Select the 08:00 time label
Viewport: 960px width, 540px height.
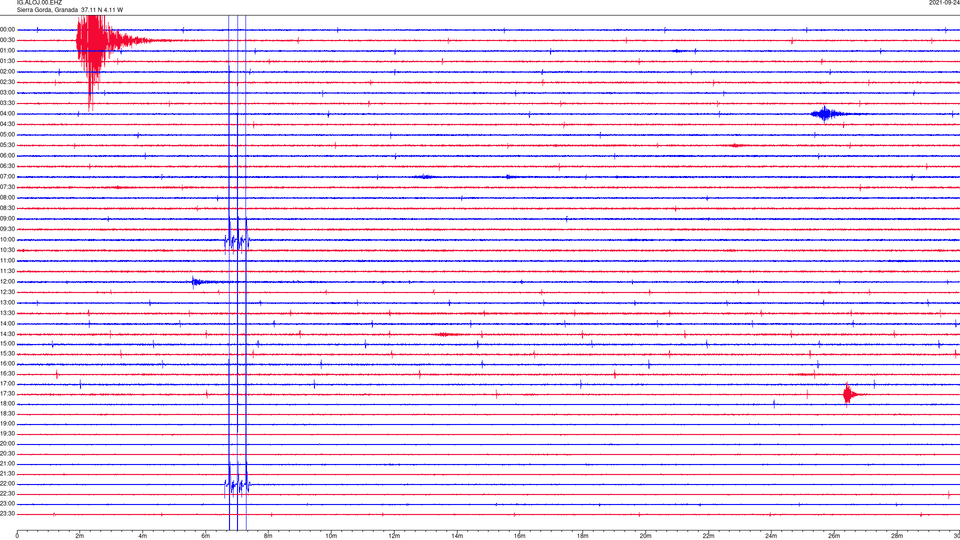click(x=8, y=198)
